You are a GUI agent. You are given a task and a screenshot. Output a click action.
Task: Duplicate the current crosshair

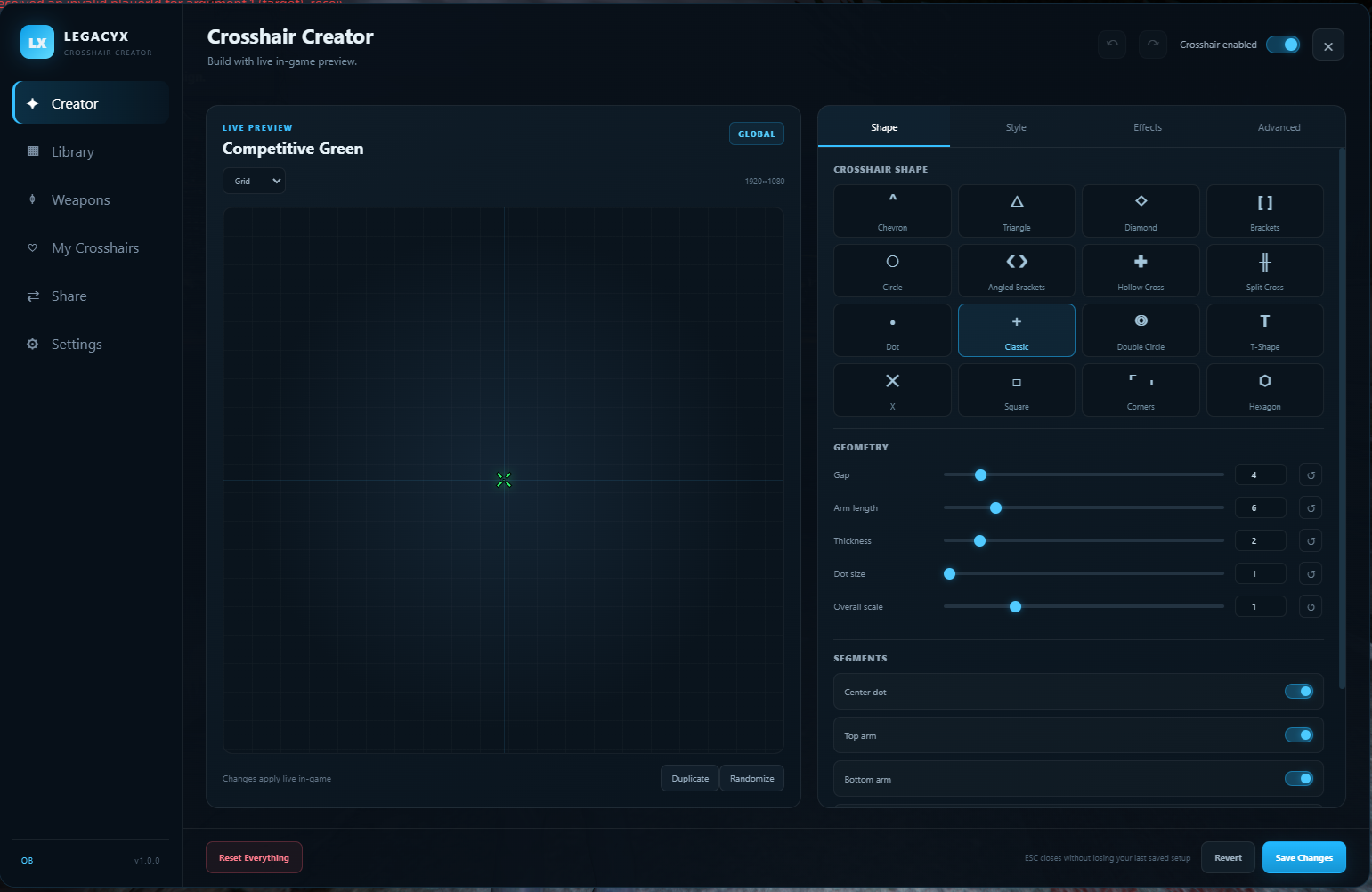point(690,778)
